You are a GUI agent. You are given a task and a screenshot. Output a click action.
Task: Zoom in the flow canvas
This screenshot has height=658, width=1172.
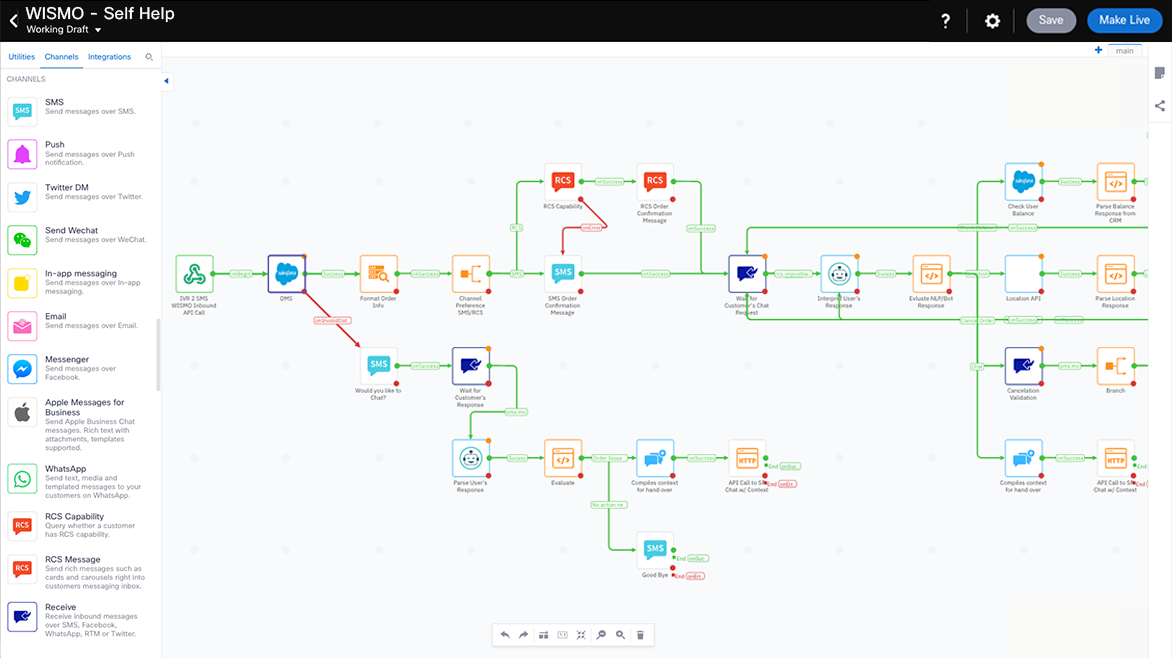click(x=621, y=635)
